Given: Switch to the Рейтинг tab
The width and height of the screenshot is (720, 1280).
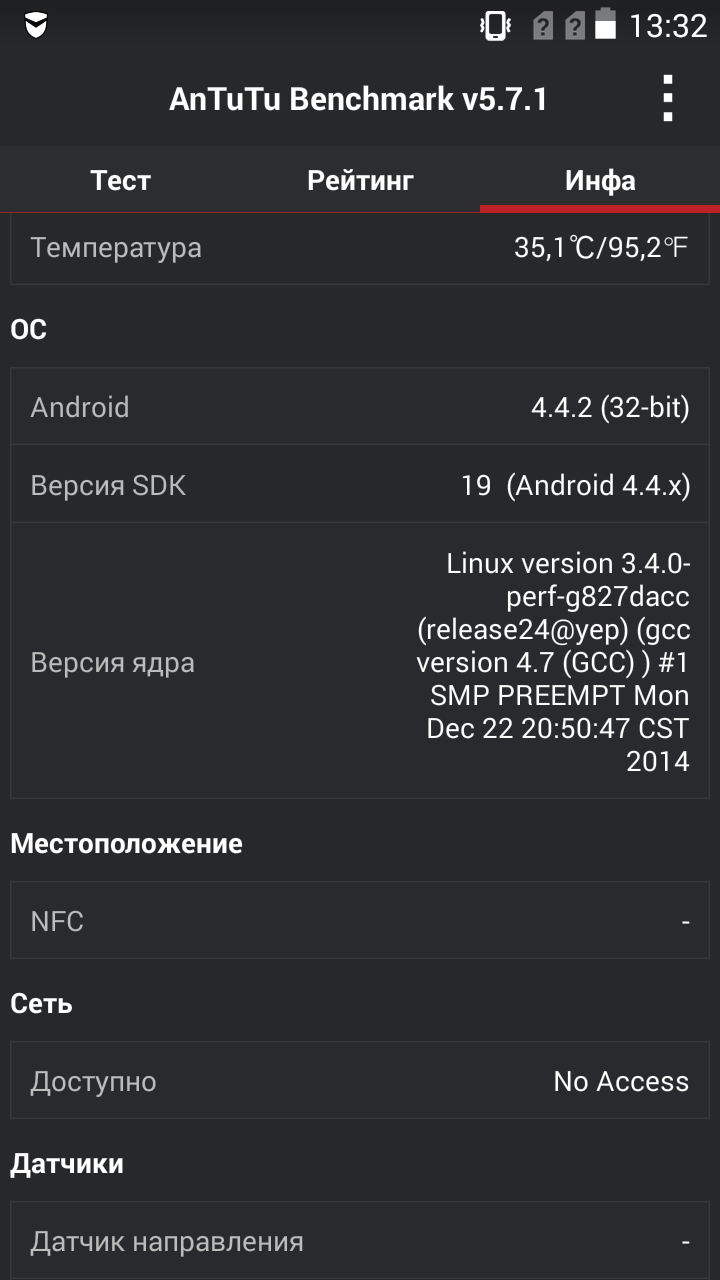Looking at the screenshot, I should (x=360, y=180).
